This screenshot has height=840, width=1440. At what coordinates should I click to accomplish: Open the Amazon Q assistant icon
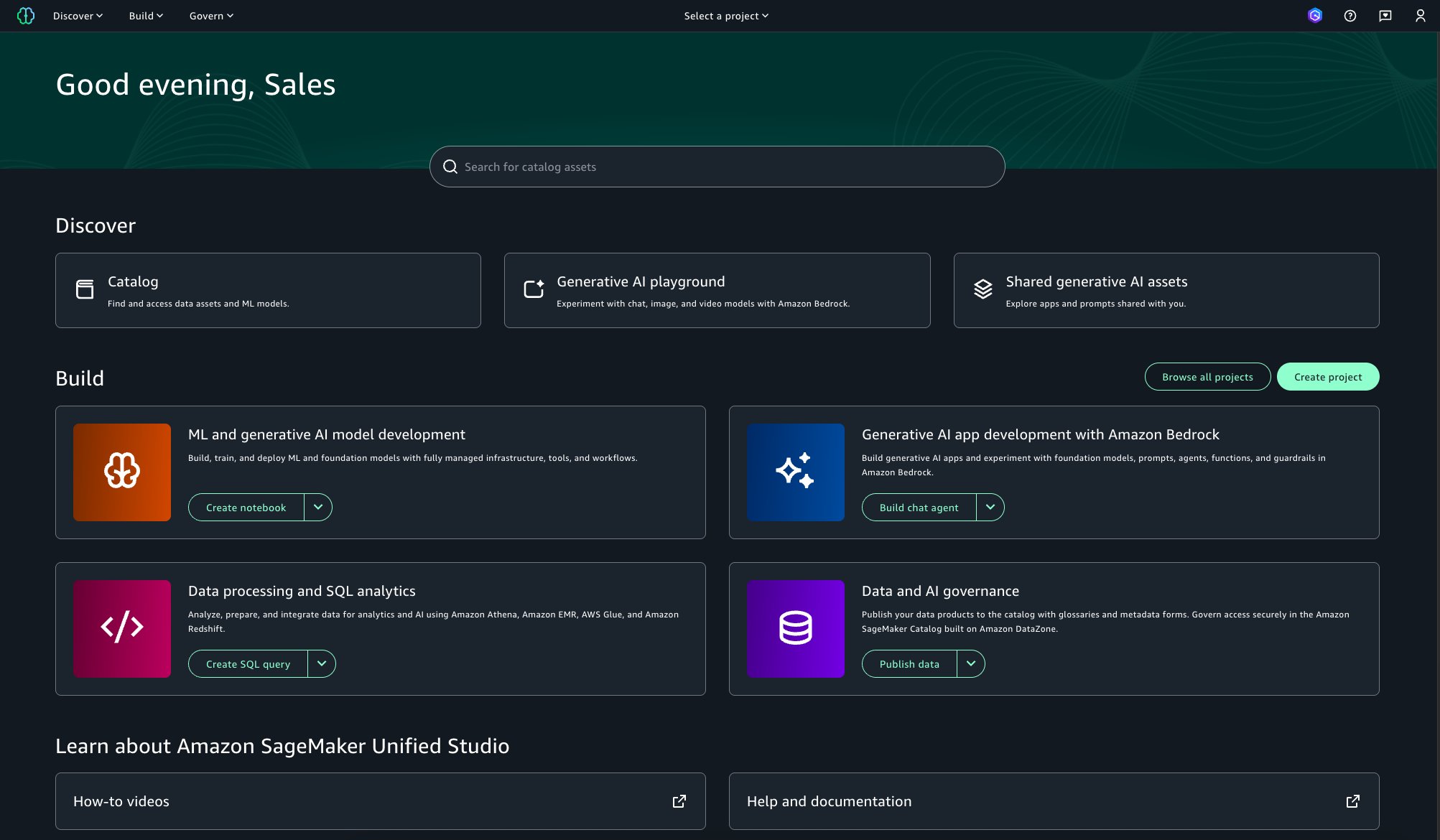click(x=1315, y=16)
